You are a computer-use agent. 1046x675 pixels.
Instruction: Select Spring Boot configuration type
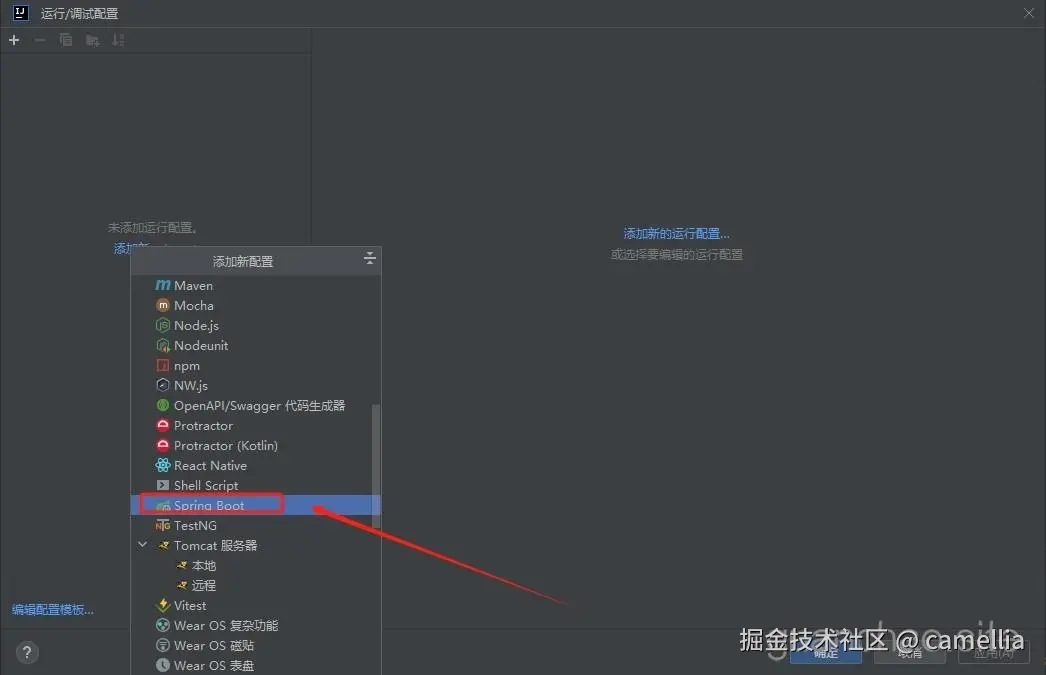[255, 506]
